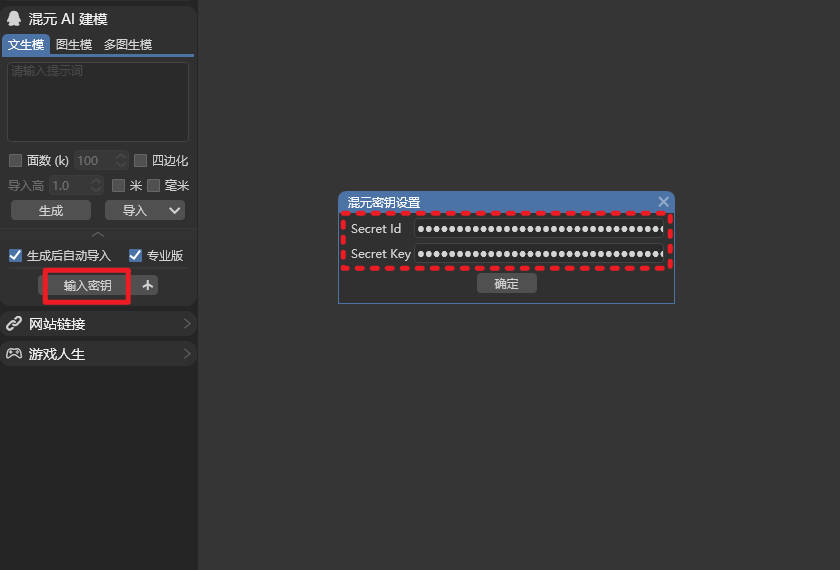Toggle the 专业版 checkbox
The width and height of the screenshot is (840, 570).
136,255
